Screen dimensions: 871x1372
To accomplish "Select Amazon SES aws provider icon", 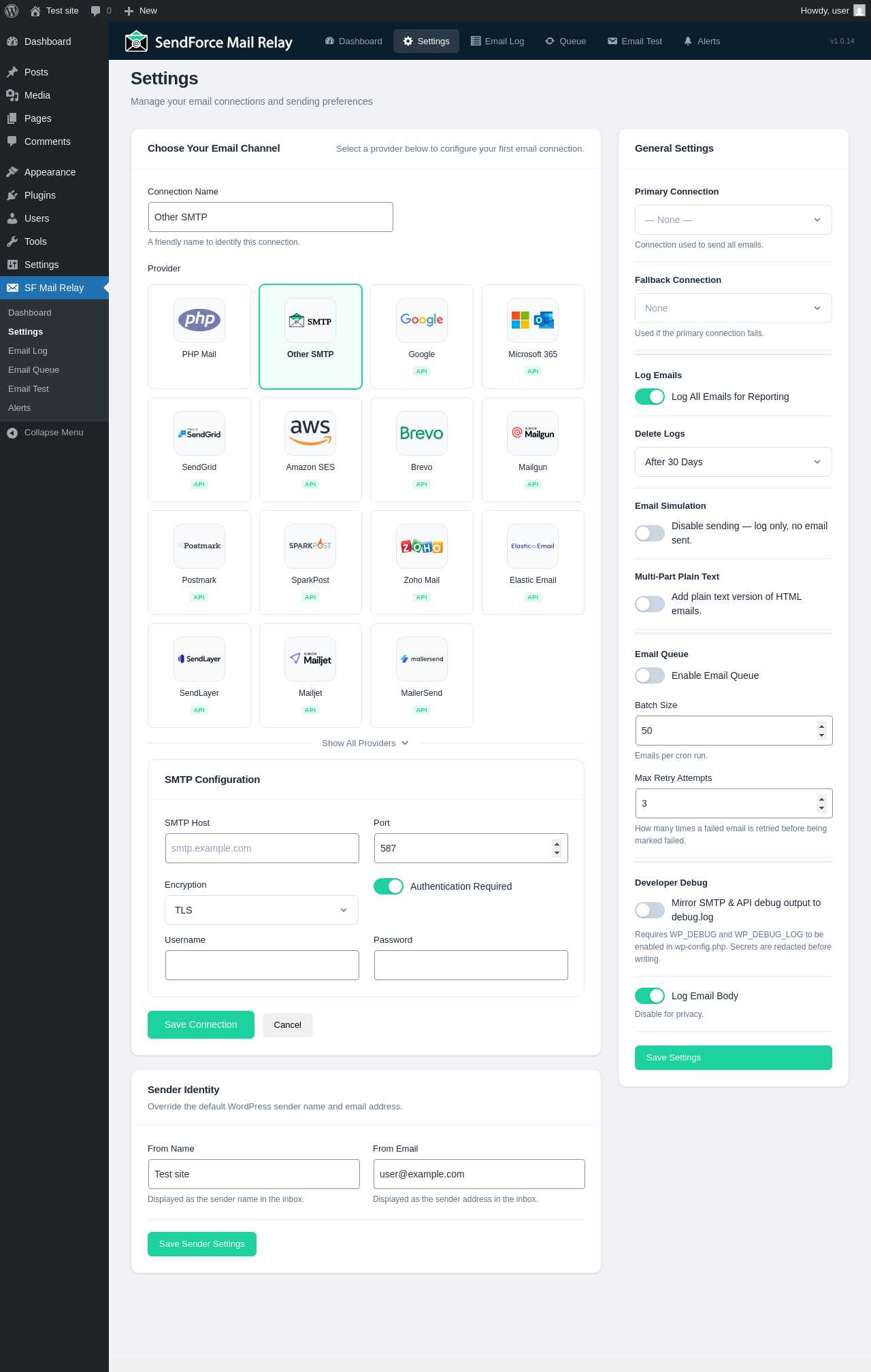I will point(310,433).
